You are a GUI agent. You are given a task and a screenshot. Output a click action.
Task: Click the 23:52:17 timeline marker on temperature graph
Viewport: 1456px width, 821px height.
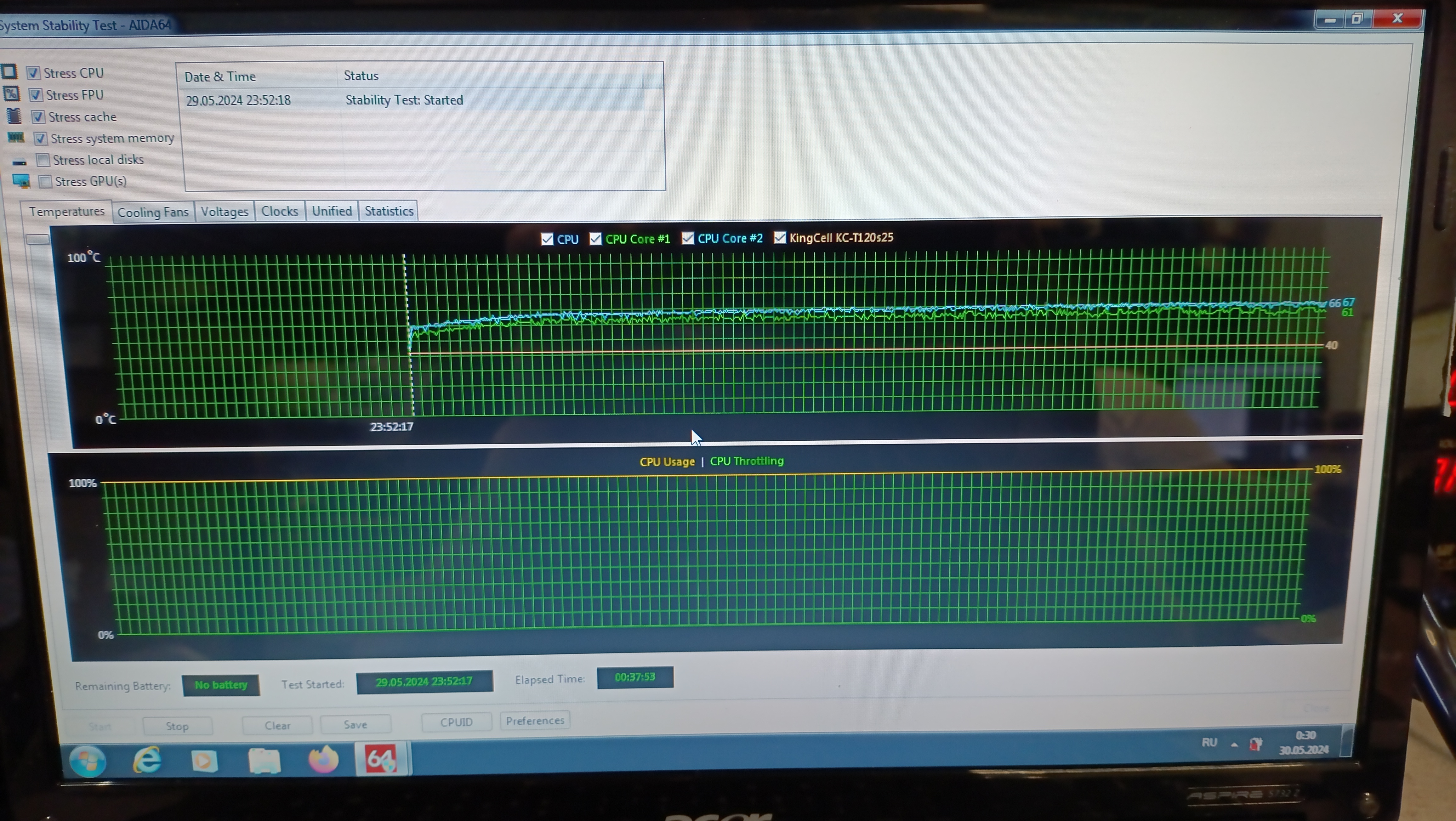coord(392,427)
